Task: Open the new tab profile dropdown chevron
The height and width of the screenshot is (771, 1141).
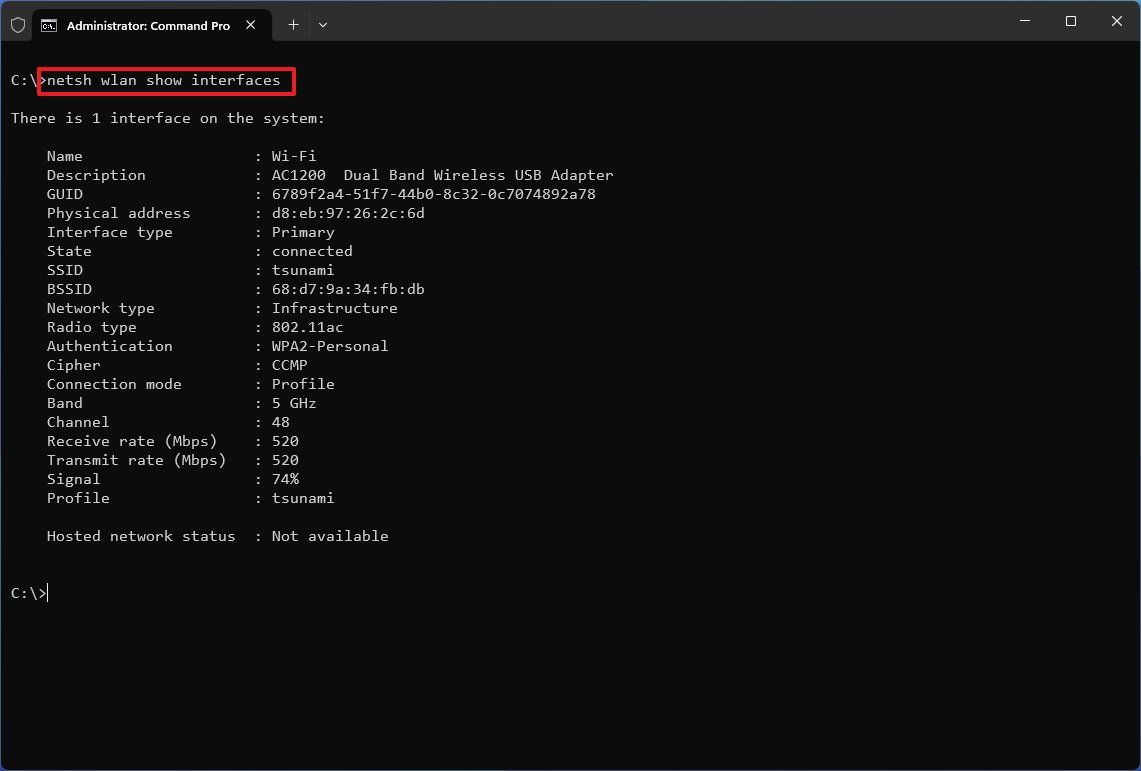Action: point(322,25)
